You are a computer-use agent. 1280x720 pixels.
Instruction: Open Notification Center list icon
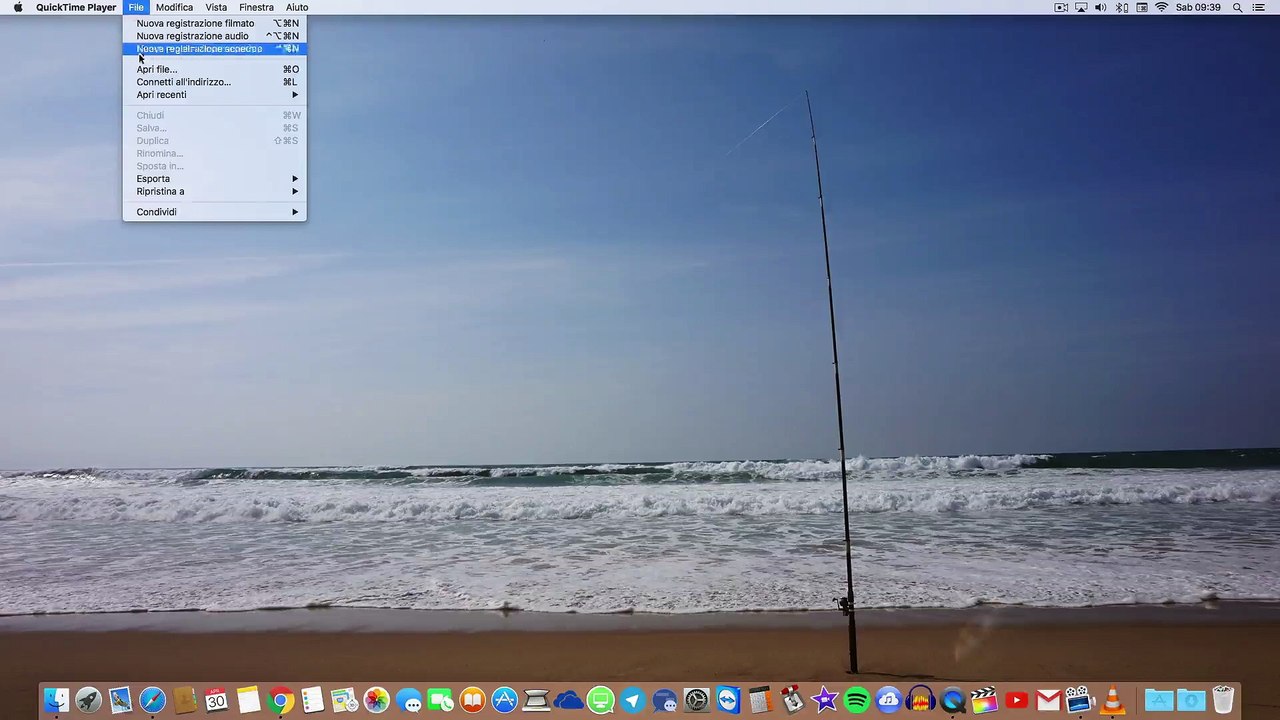[x=1259, y=7]
